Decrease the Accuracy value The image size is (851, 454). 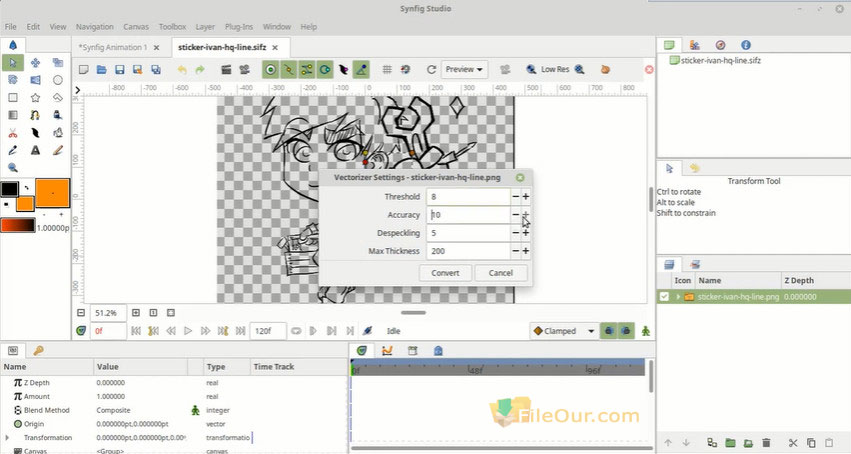(516, 215)
